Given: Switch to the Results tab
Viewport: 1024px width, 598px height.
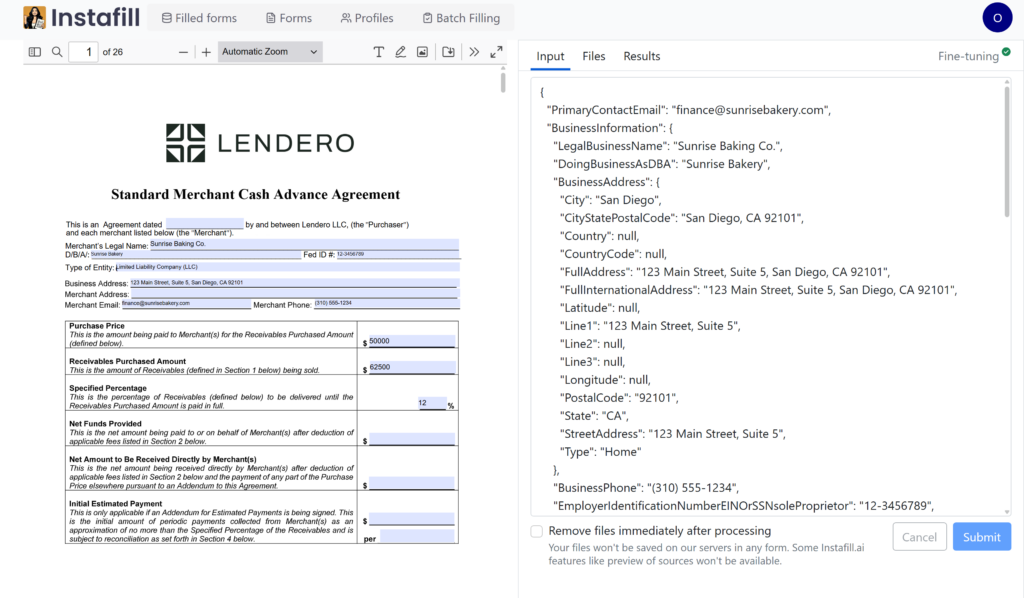Looking at the screenshot, I should click(x=642, y=56).
